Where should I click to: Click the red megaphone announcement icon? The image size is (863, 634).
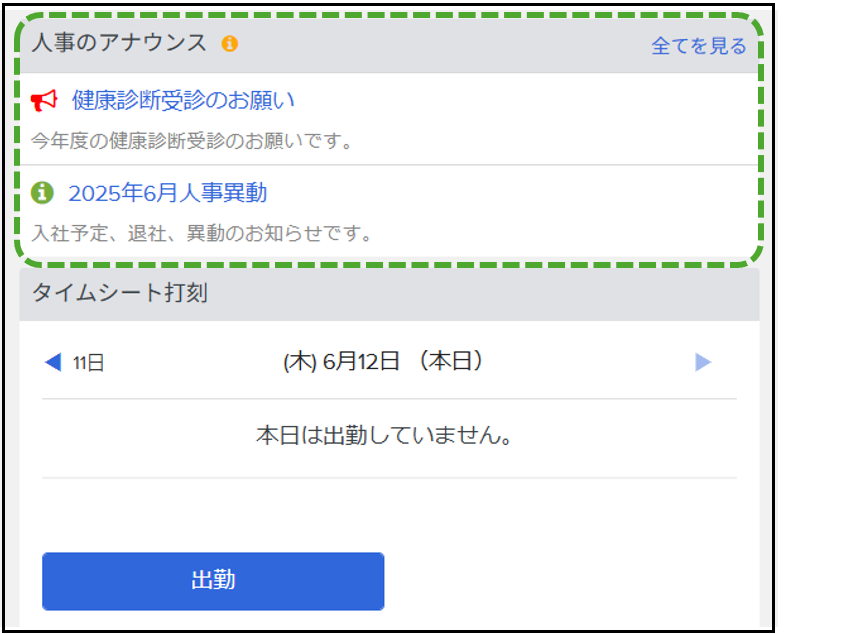44,100
